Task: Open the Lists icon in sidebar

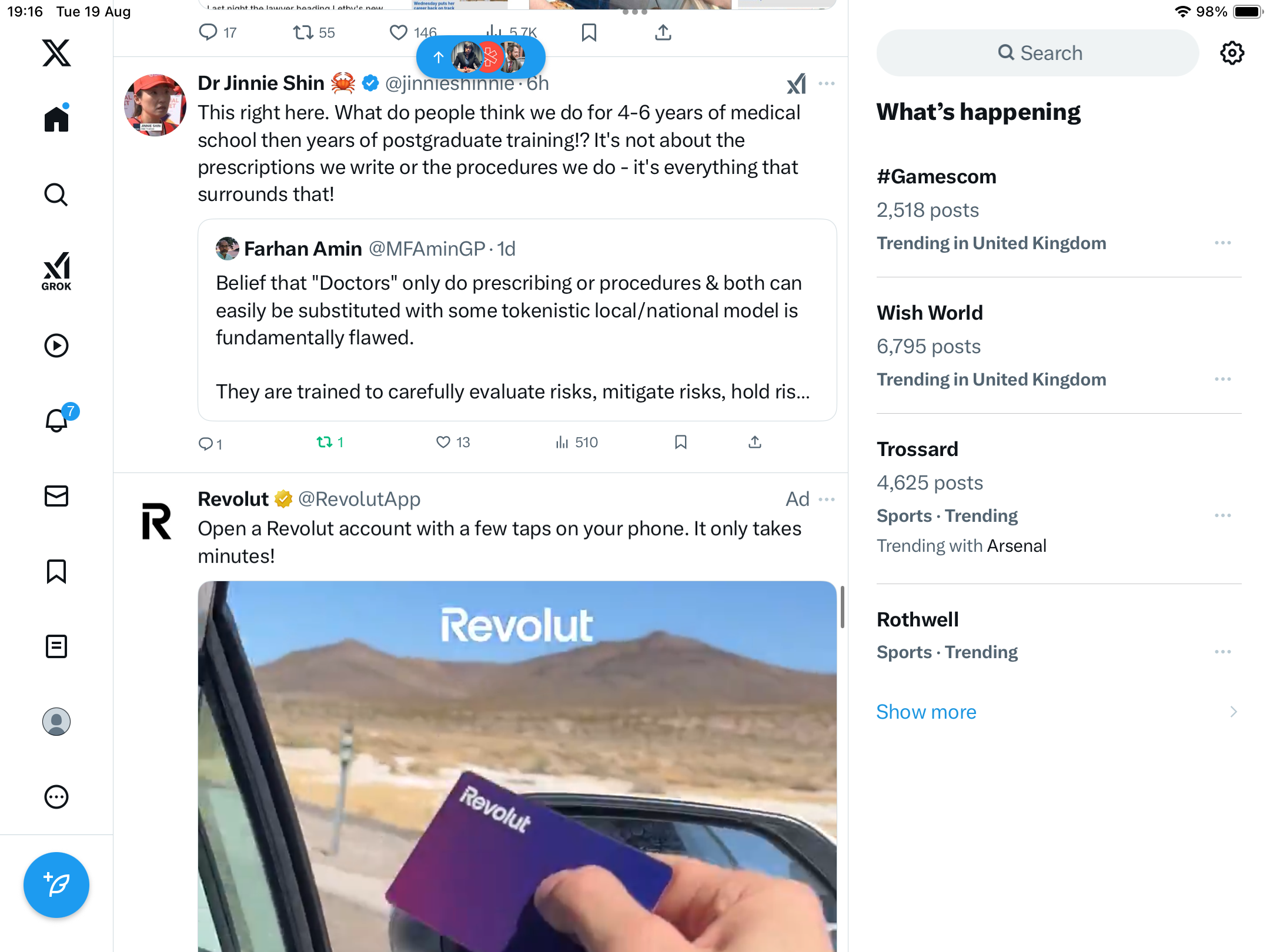Action: pos(56,646)
